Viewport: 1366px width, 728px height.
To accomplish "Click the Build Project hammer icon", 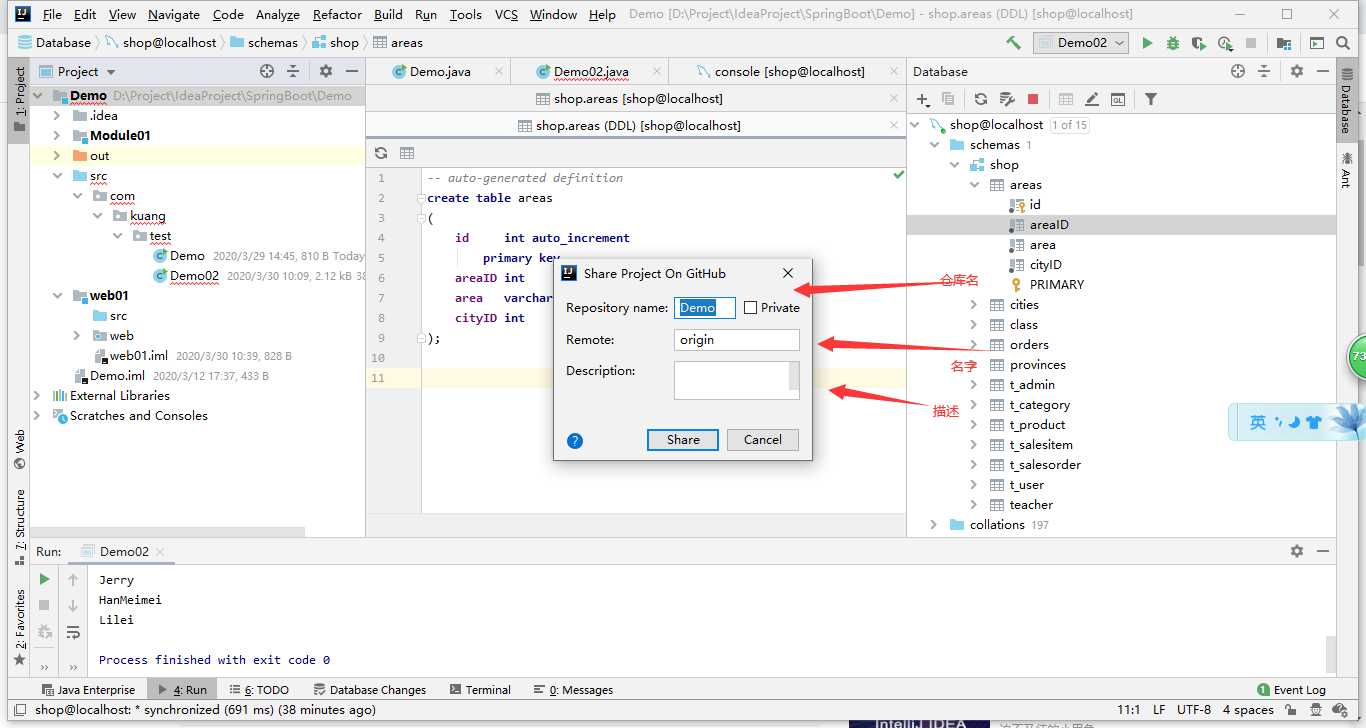I will 1014,43.
